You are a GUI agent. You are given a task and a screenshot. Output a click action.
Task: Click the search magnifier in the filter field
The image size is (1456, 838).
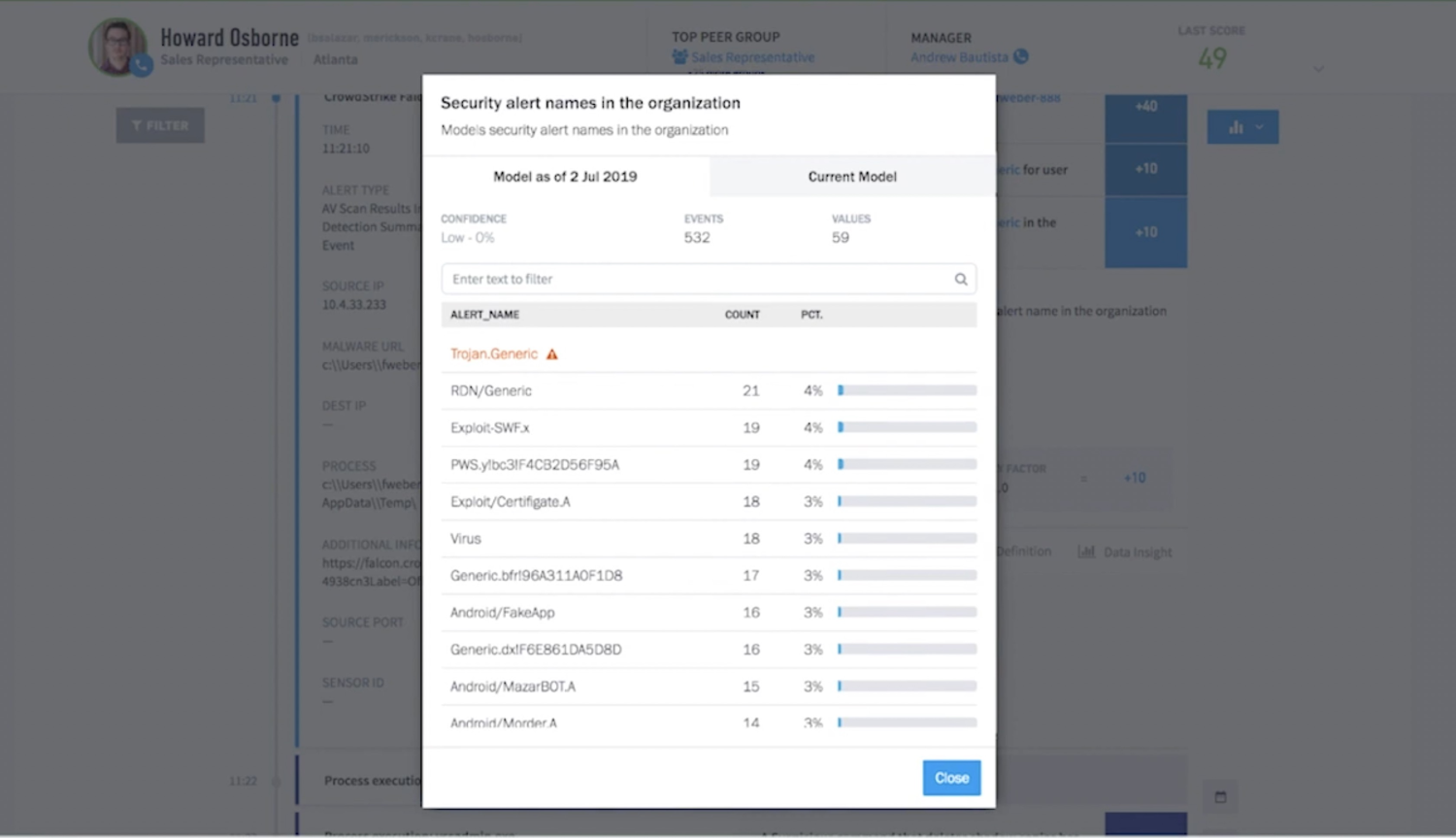pyautogui.click(x=960, y=280)
